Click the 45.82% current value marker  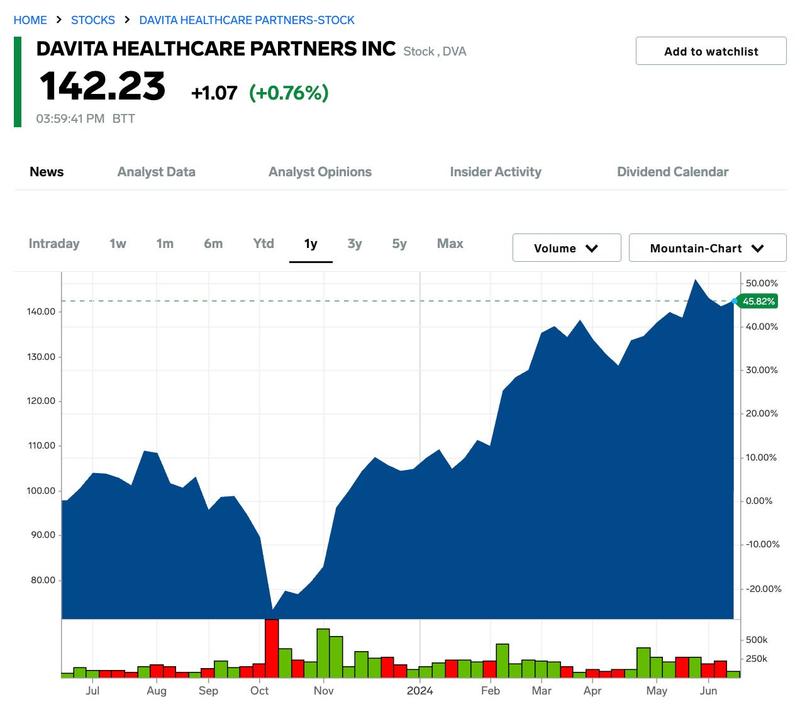click(758, 301)
